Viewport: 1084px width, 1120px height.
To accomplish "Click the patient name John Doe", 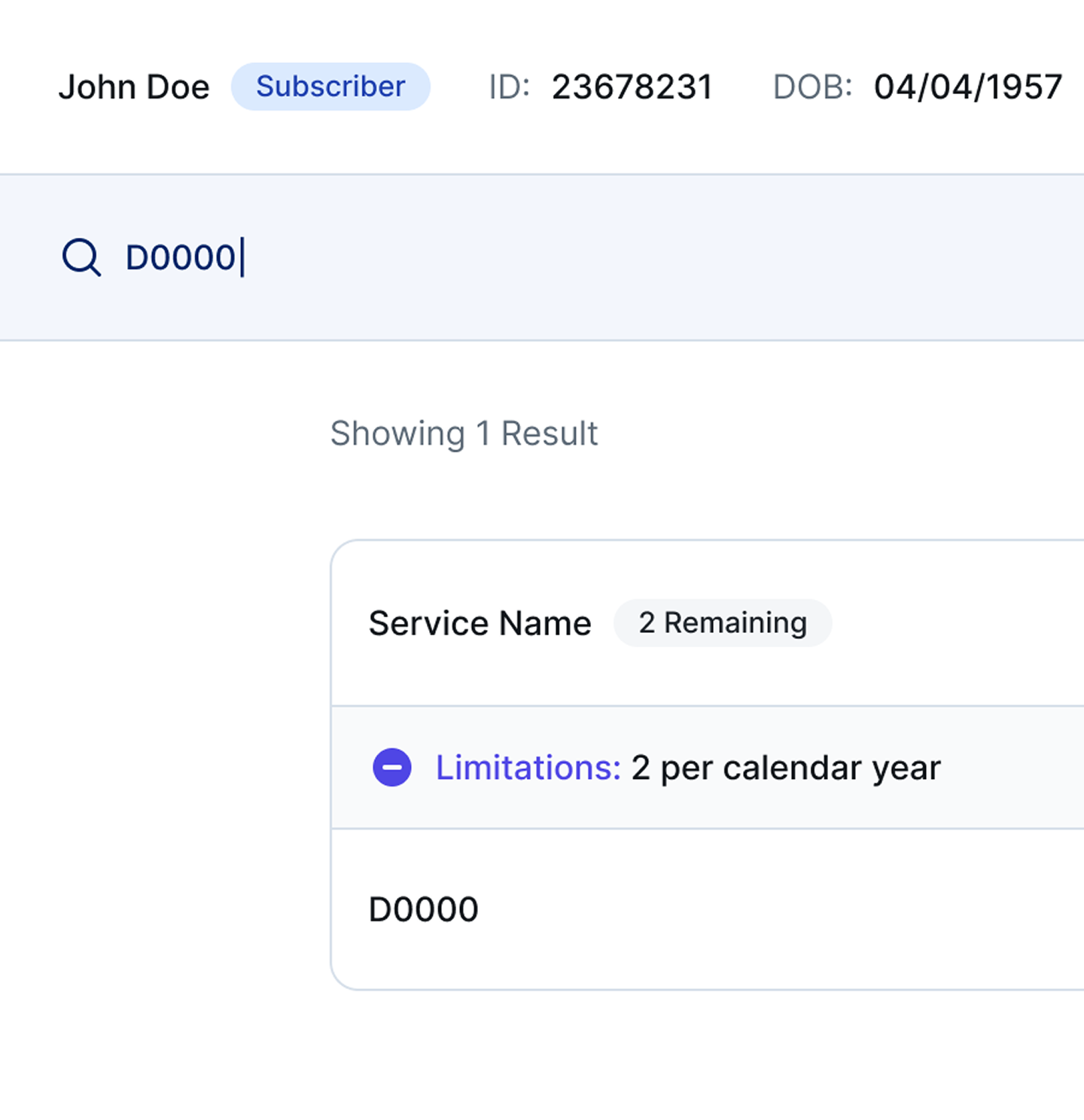I will tap(134, 87).
